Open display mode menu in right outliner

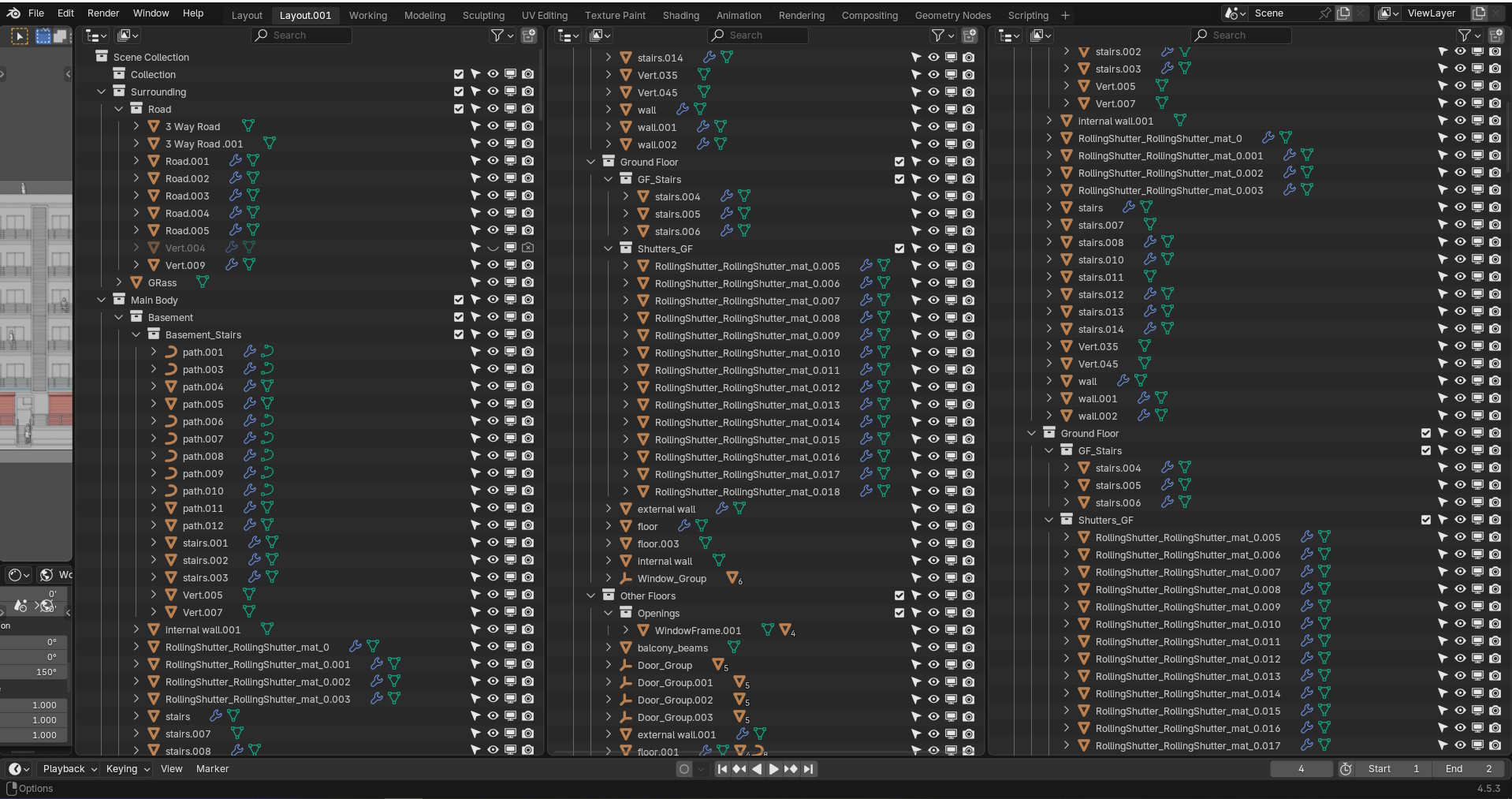click(1042, 35)
